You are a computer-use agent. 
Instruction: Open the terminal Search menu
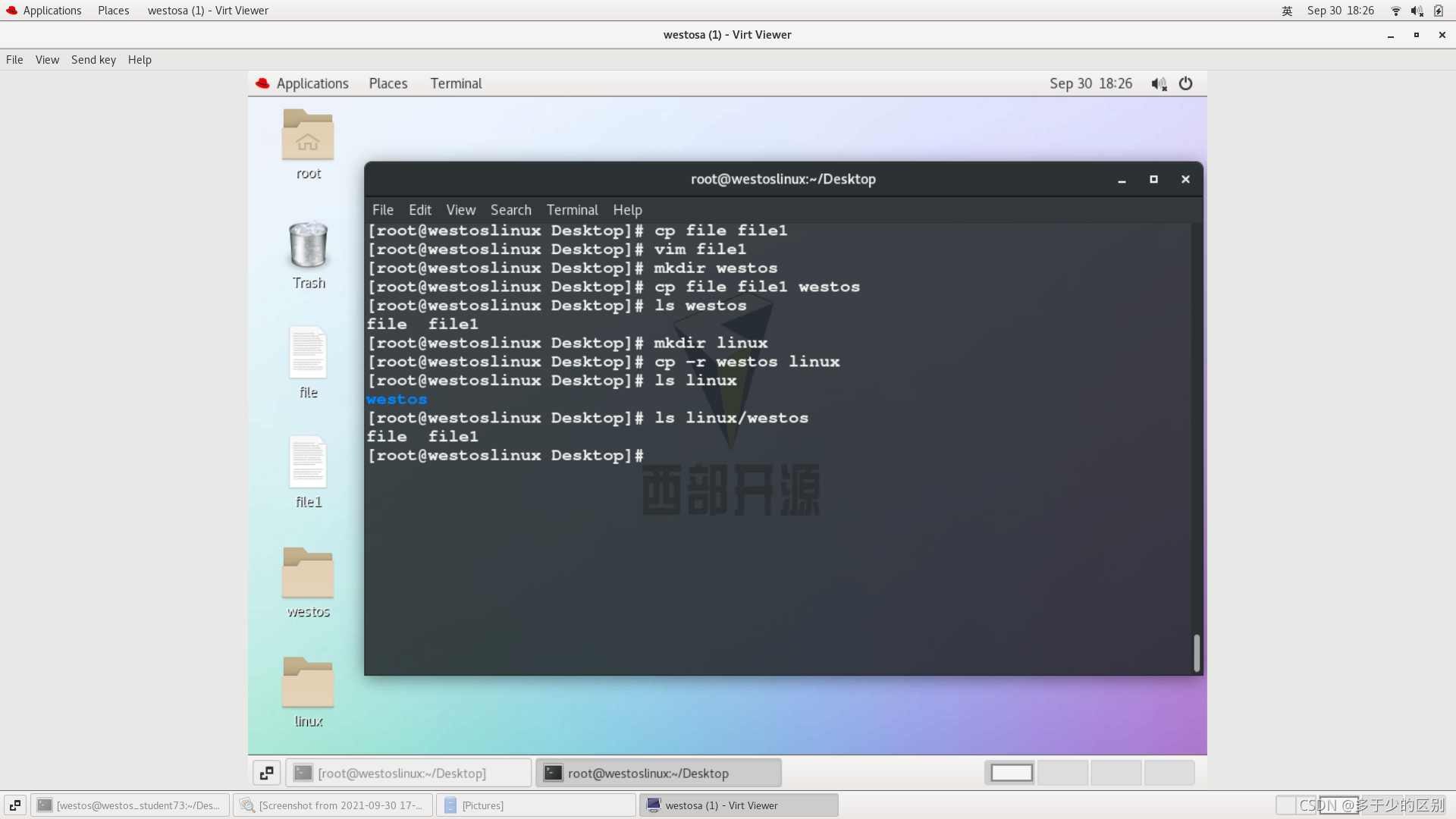point(510,210)
